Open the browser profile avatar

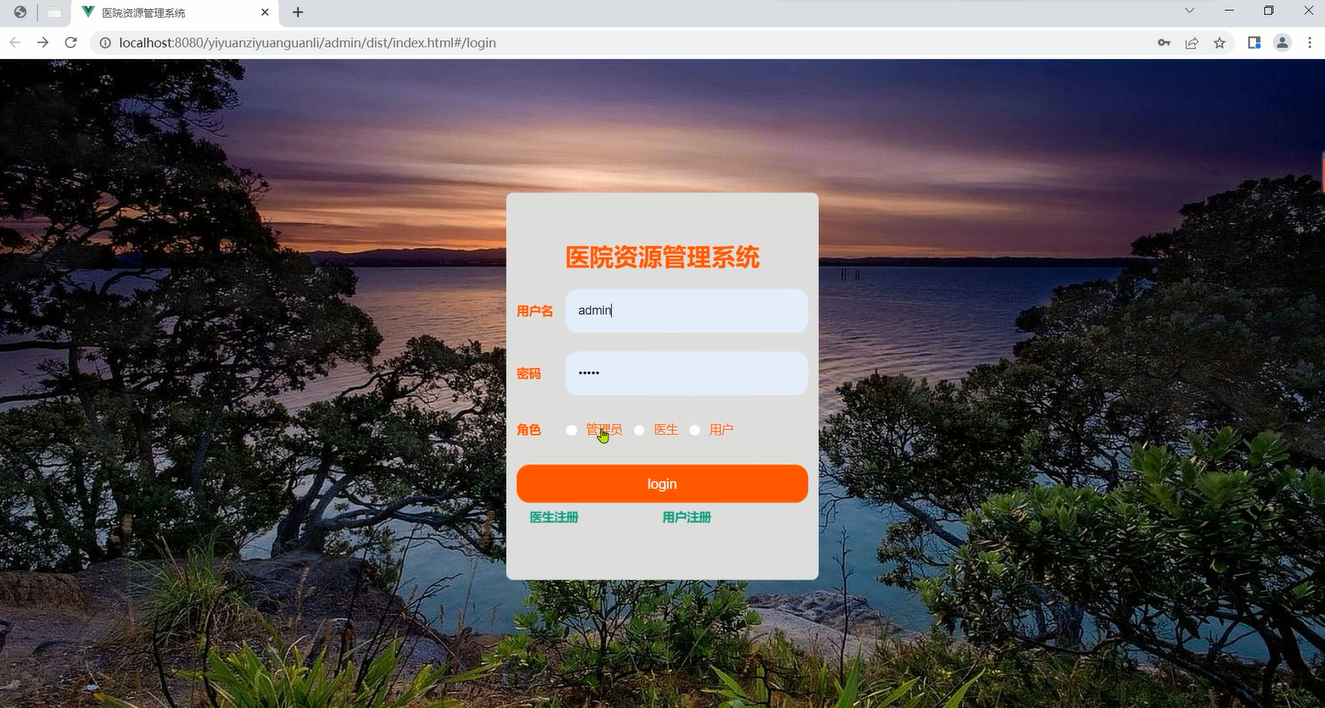coord(1282,43)
